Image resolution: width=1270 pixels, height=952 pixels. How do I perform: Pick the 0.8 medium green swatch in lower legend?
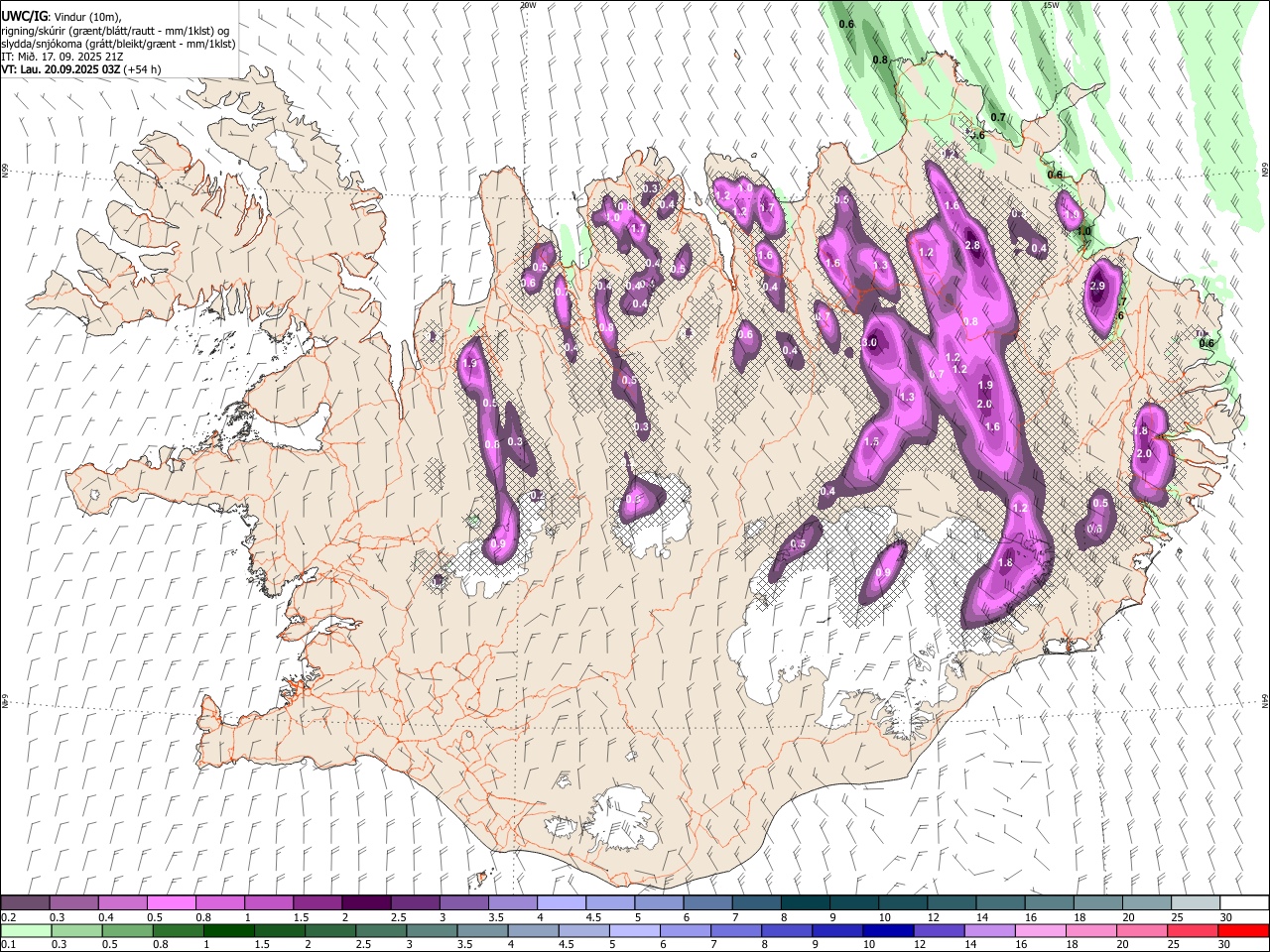coord(178,930)
